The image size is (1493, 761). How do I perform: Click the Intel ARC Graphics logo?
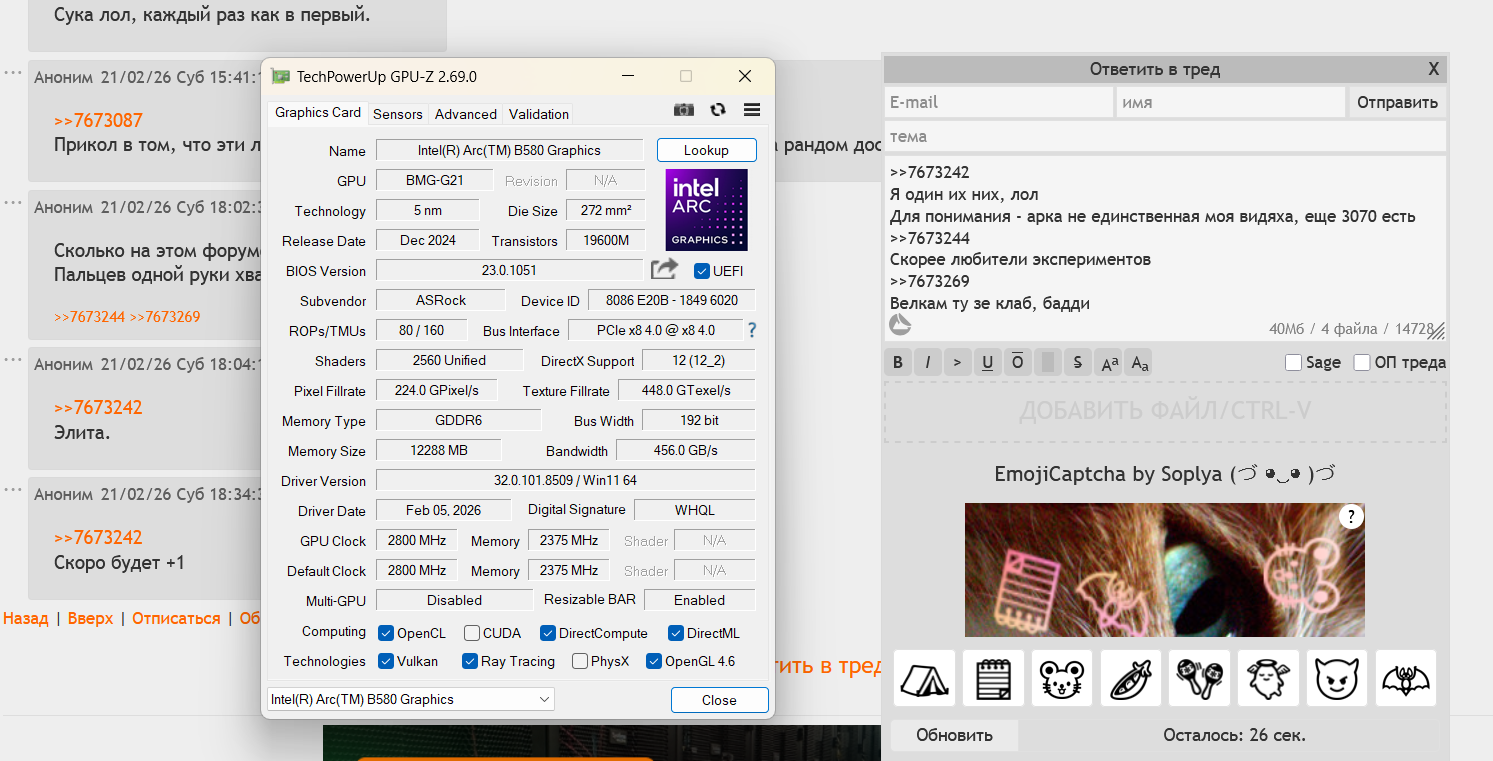coord(706,210)
